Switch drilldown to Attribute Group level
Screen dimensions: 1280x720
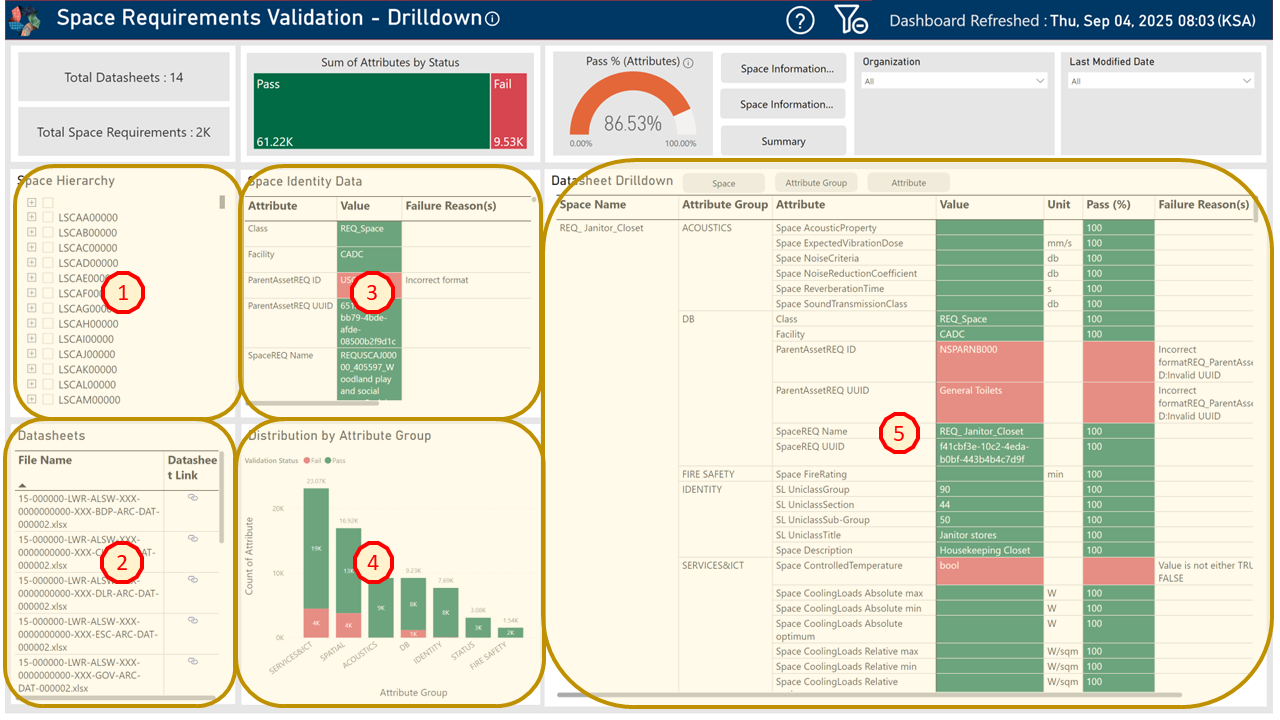tap(815, 183)
